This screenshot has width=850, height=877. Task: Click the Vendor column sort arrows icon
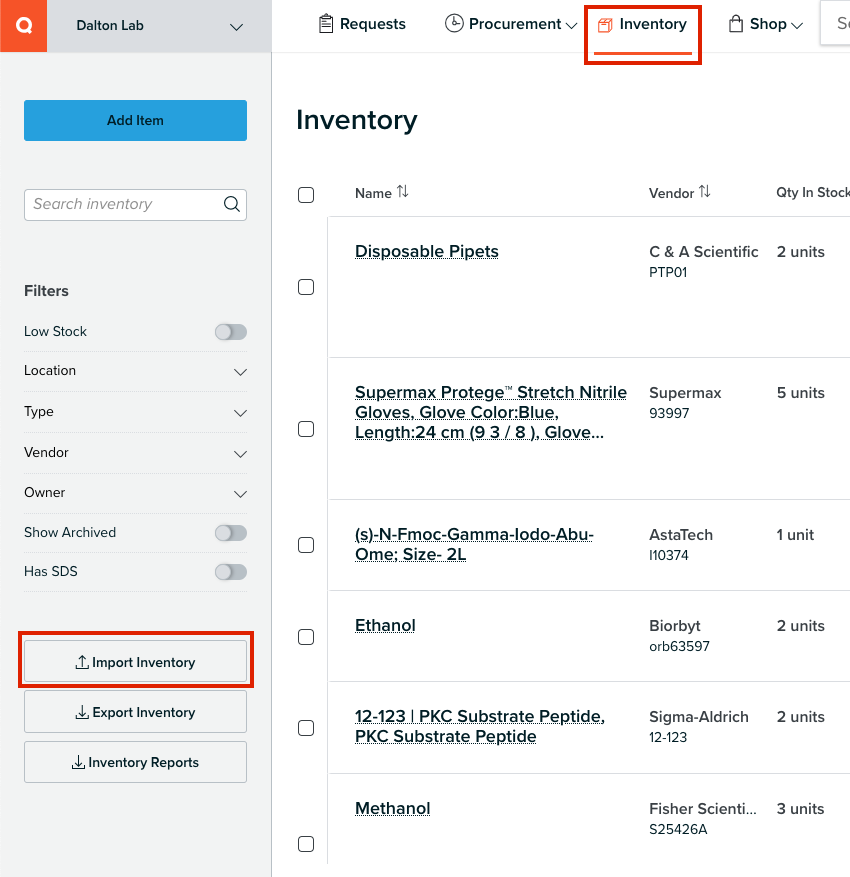pos(705,192)
